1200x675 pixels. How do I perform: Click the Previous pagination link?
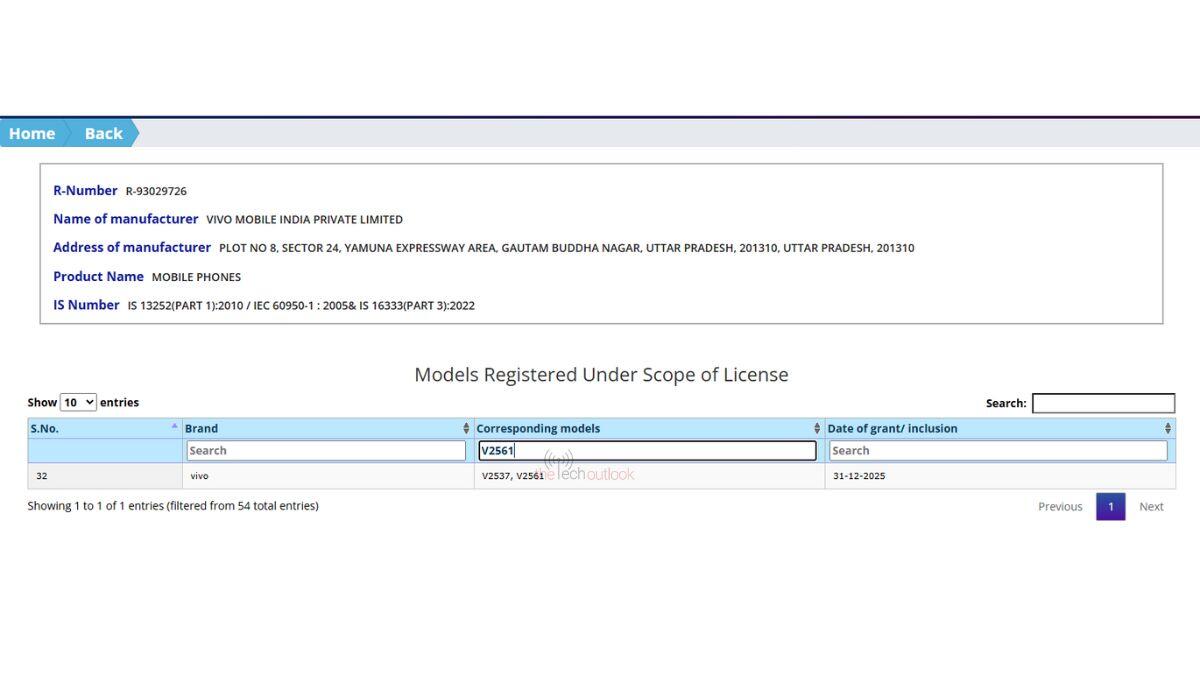[1059, 506]
